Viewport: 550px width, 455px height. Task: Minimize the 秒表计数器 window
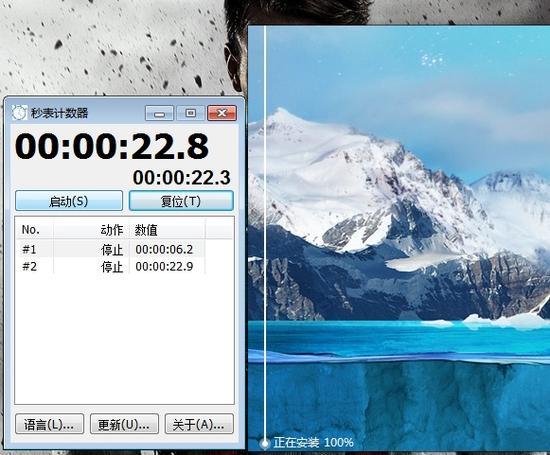pyautogui.click(x=159, y=113)
